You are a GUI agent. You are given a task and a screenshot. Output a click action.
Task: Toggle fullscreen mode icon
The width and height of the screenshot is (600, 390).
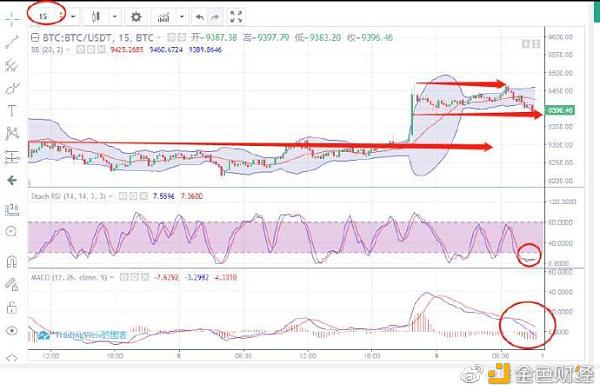pyautogui.click(x=236, y=17)
